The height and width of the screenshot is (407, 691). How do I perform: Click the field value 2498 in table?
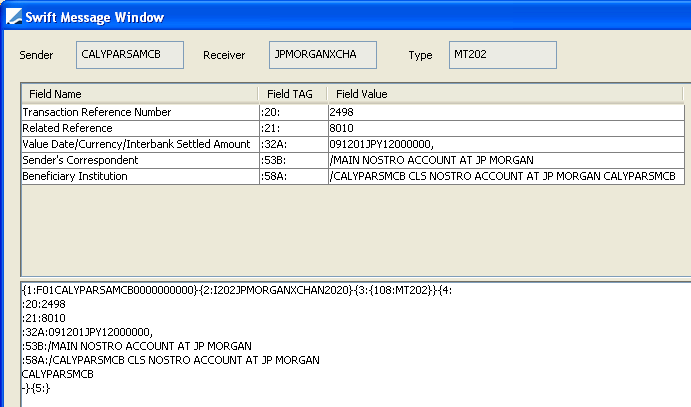506,112
